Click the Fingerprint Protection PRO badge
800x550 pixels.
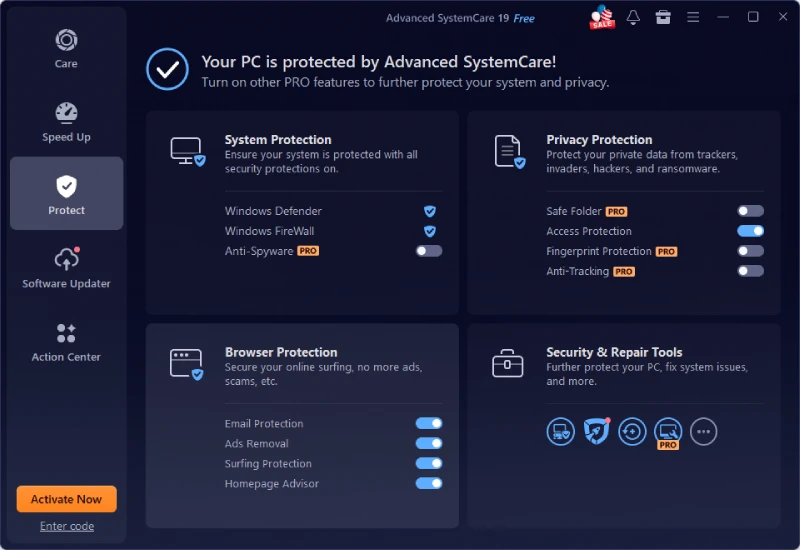click(x=666, y=251)
